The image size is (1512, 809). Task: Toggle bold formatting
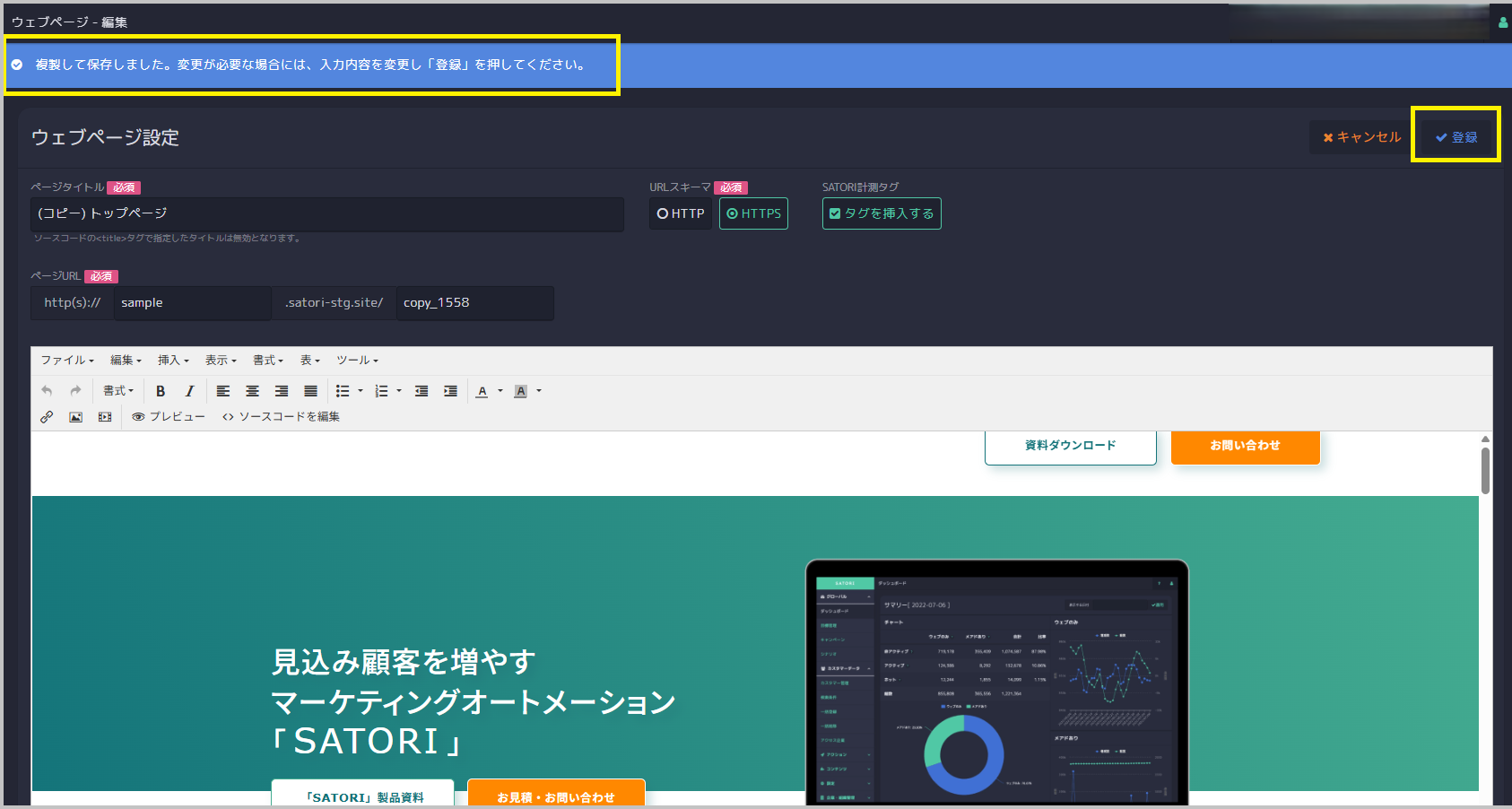coord(161,391)
